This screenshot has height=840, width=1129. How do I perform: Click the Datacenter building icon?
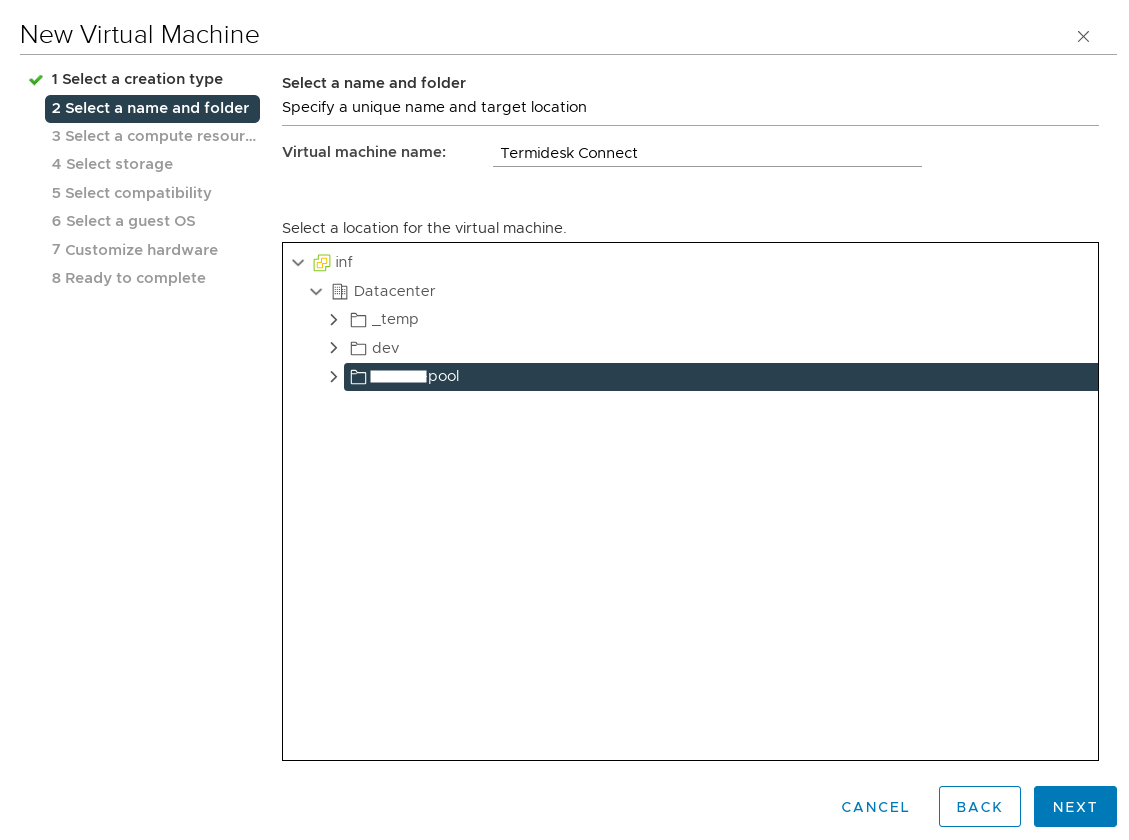point(340,291)
